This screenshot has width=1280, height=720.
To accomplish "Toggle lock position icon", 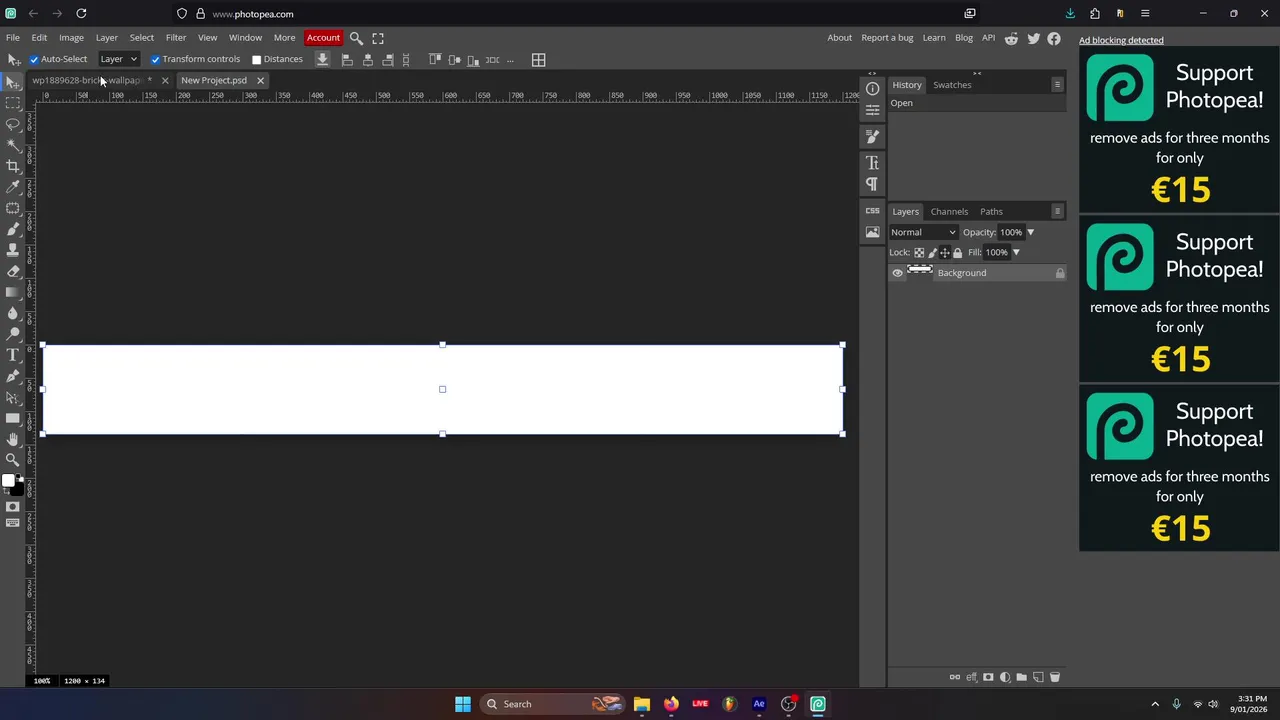I will tap(945, 253).
